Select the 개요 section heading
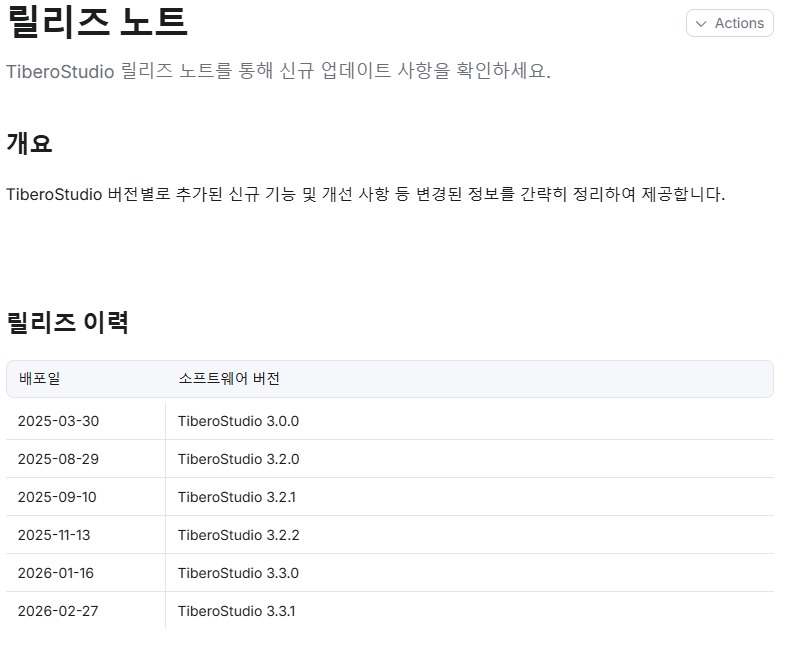This screenshot has height=657, width=793. point(29,143)
